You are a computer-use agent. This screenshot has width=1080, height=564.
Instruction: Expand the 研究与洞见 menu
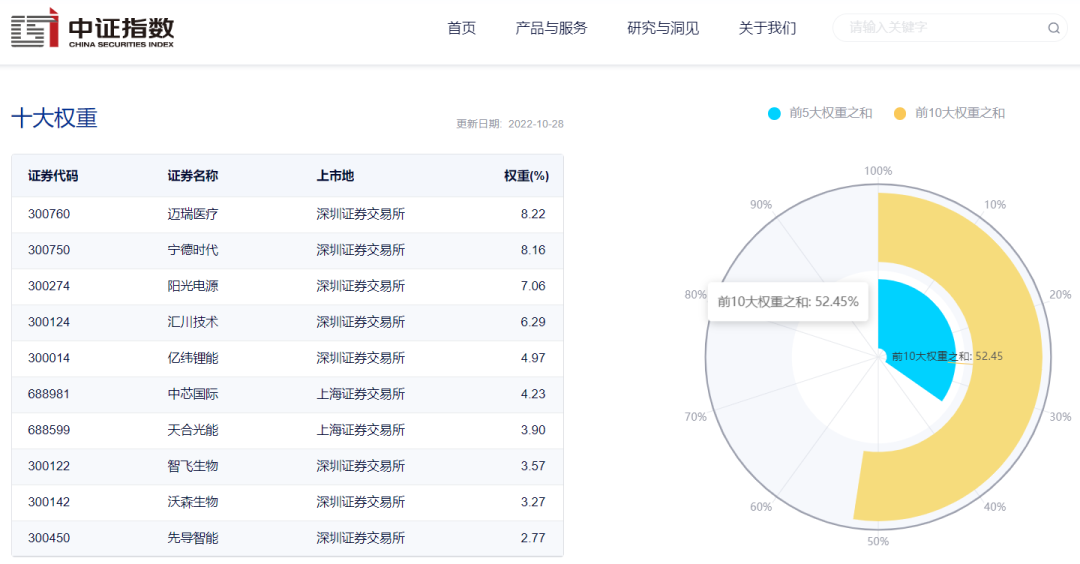[x=663, y=28]
